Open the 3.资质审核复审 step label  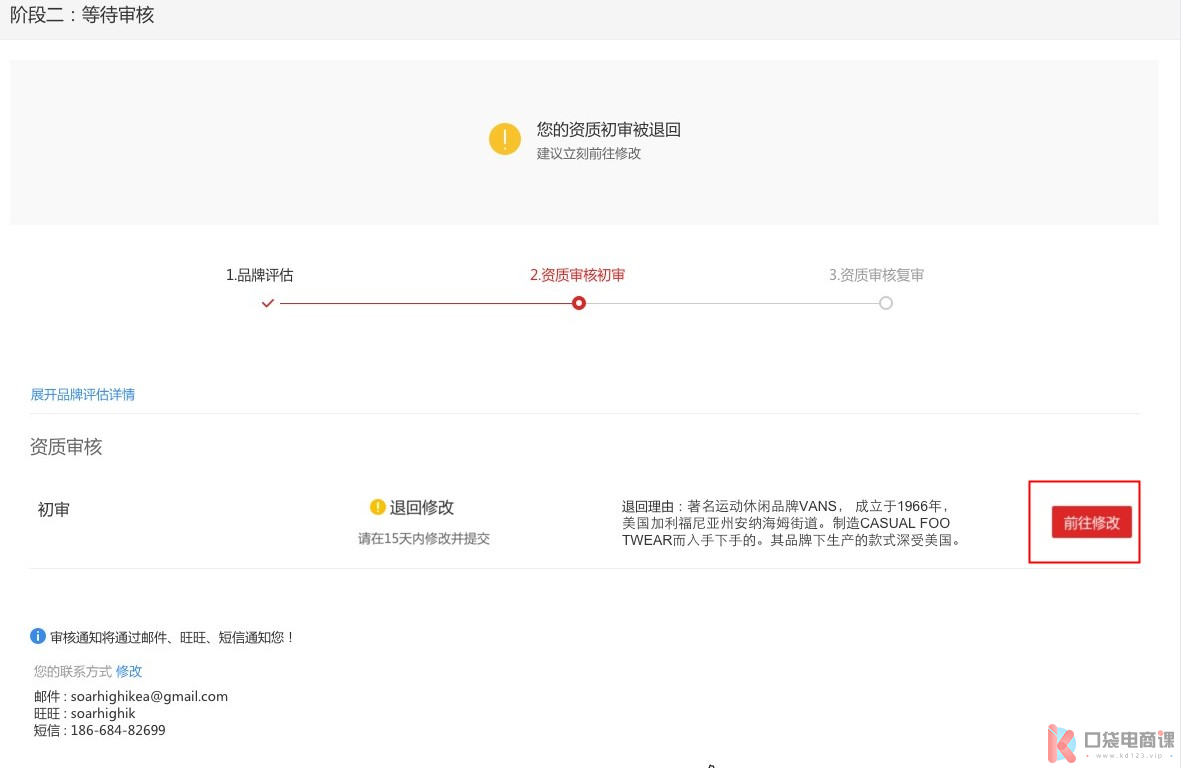(876, 275)
